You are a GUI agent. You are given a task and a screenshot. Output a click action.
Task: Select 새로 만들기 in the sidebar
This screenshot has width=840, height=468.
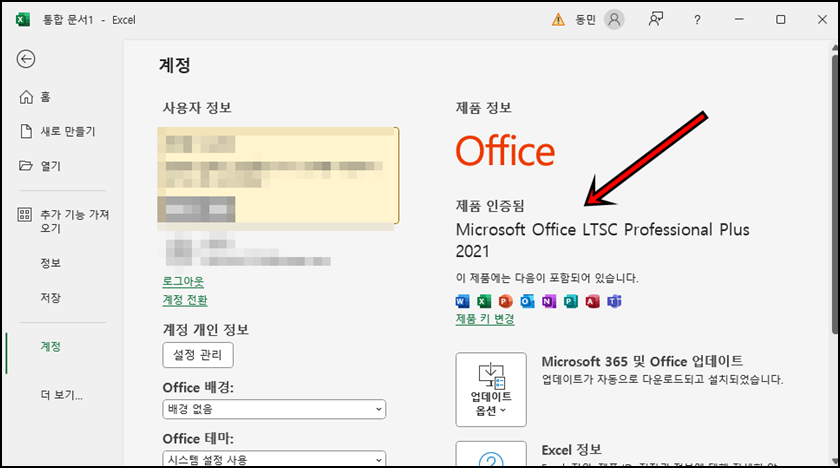(58, 131)
